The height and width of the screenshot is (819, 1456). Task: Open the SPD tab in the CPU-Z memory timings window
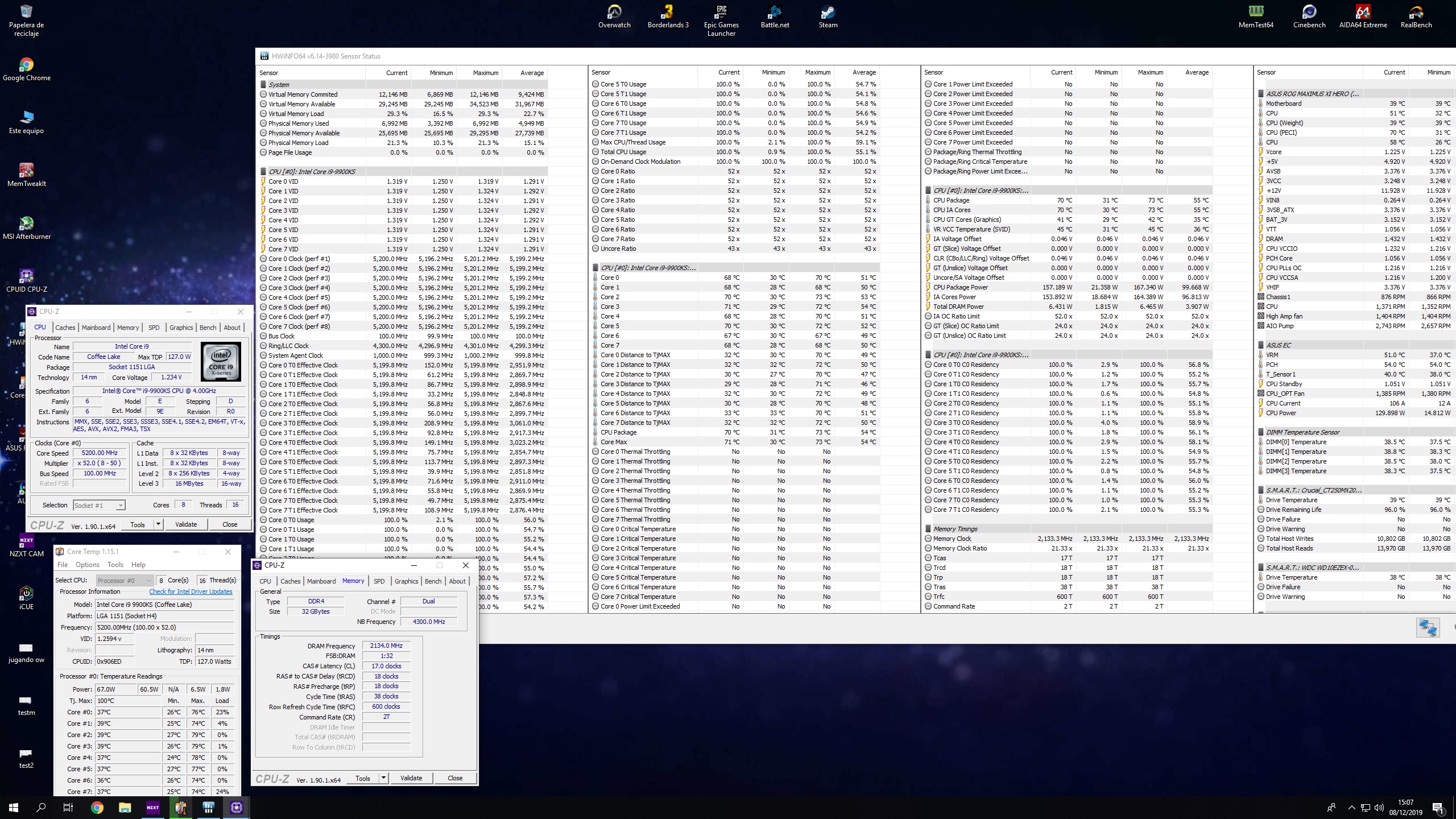coord(379,581)
